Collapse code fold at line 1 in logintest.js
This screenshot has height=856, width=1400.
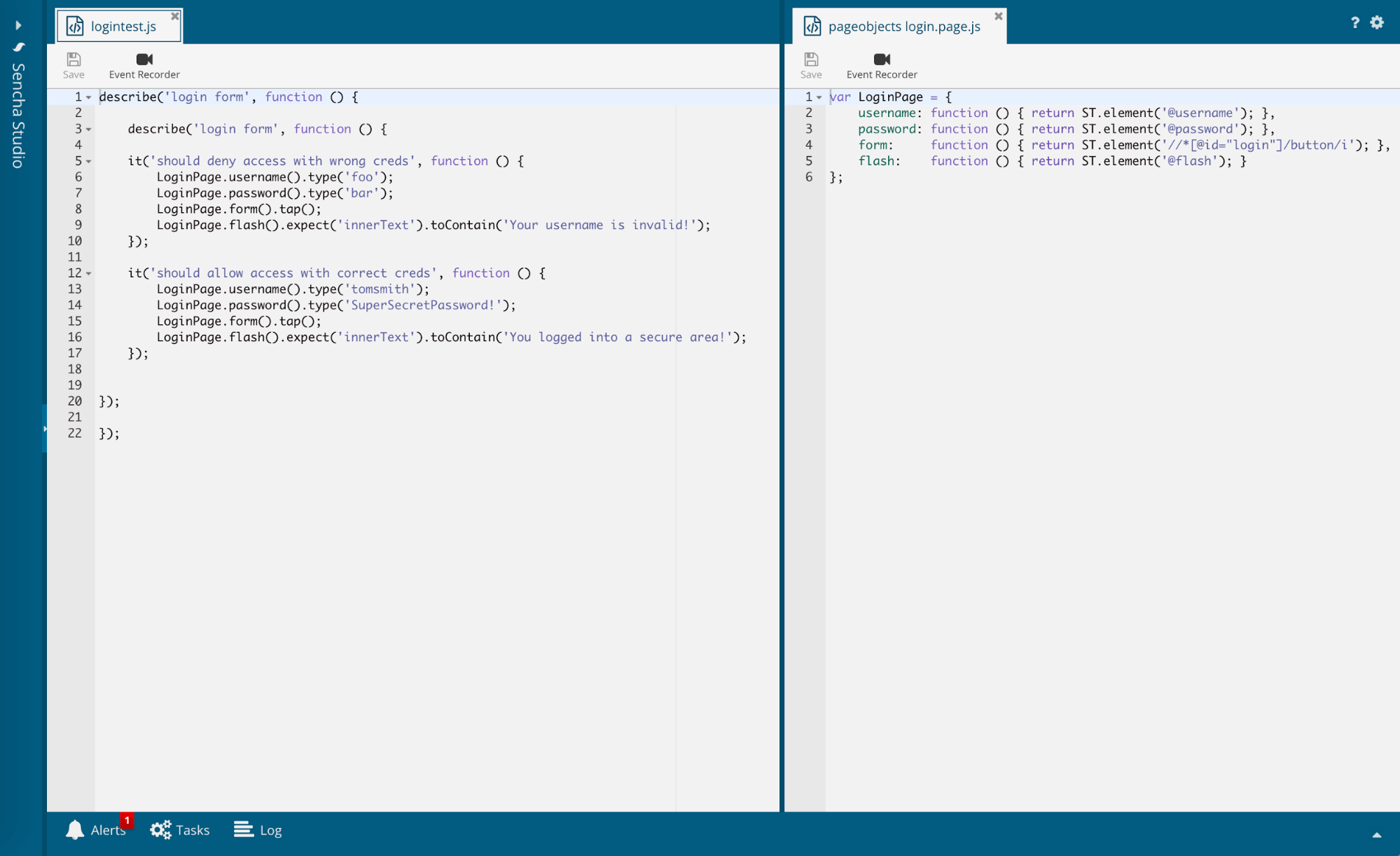click(x=89, y=97)
